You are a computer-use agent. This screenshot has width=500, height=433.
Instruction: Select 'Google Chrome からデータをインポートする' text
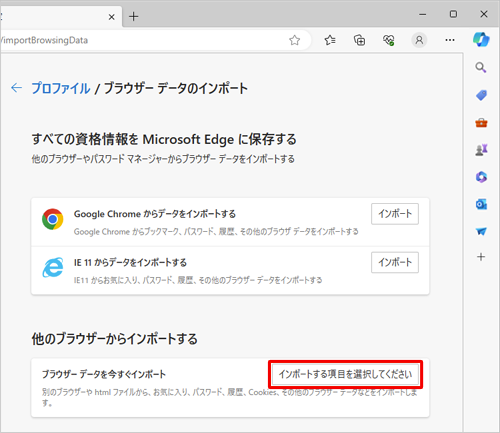click(155, 214)
